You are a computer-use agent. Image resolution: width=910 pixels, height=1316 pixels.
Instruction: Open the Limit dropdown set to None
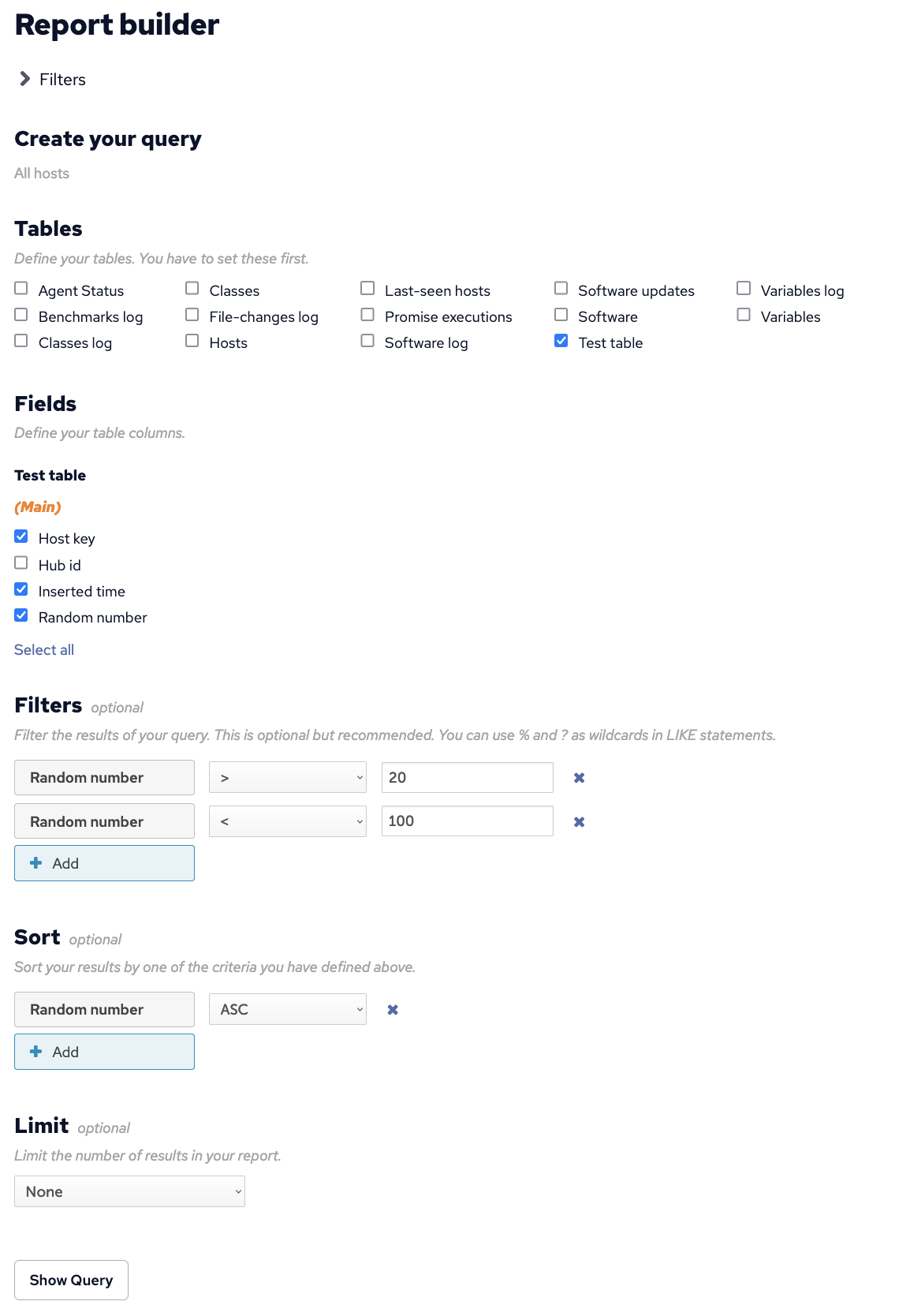[129, 1191]
